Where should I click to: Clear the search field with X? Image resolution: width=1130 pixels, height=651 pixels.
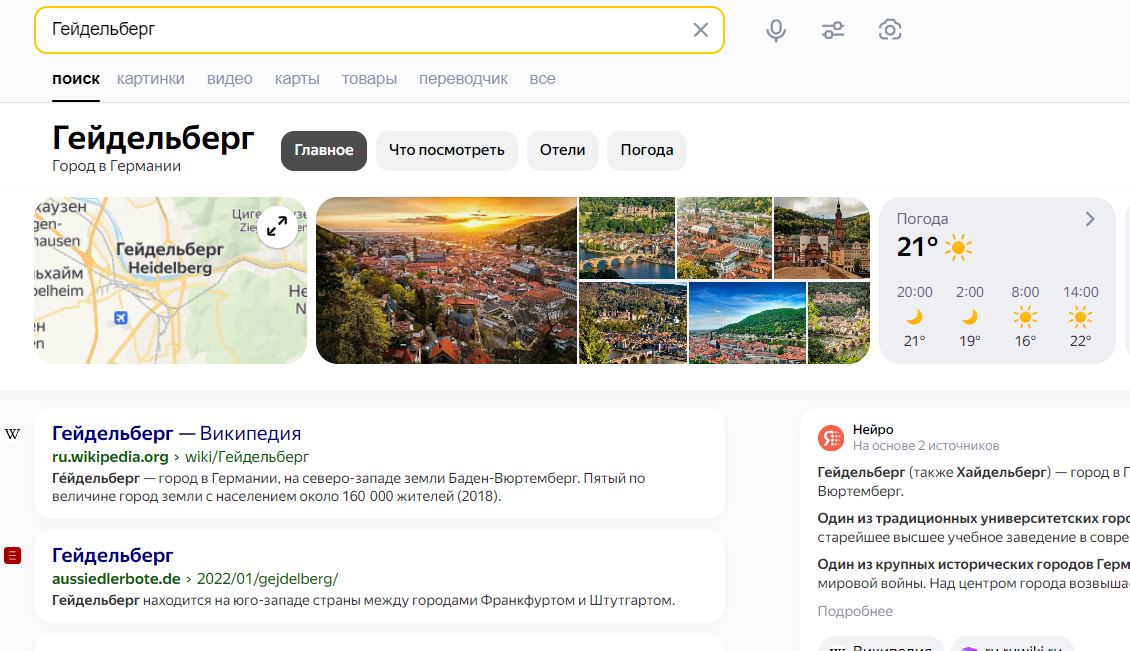pyautogui.click(x=700, y=30)
